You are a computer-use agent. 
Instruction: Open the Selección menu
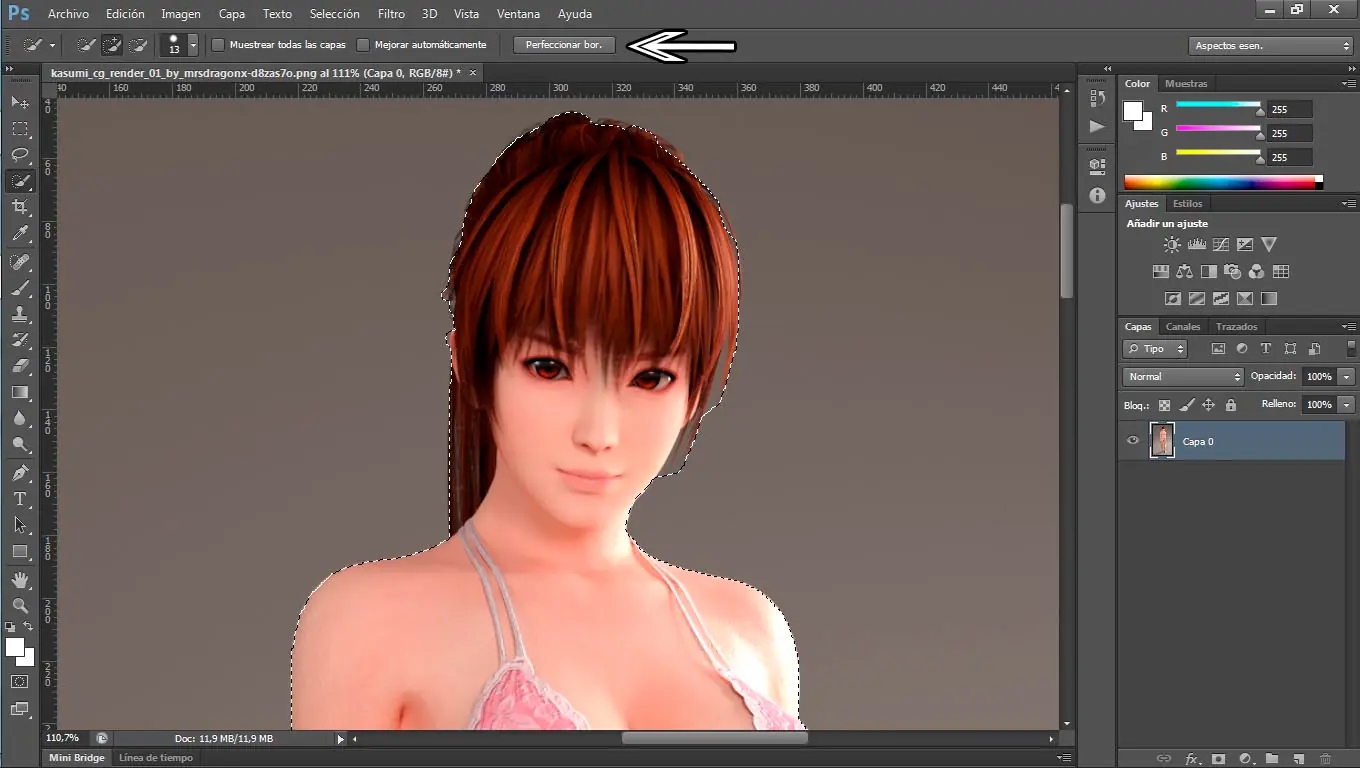(x=335, y=14)
